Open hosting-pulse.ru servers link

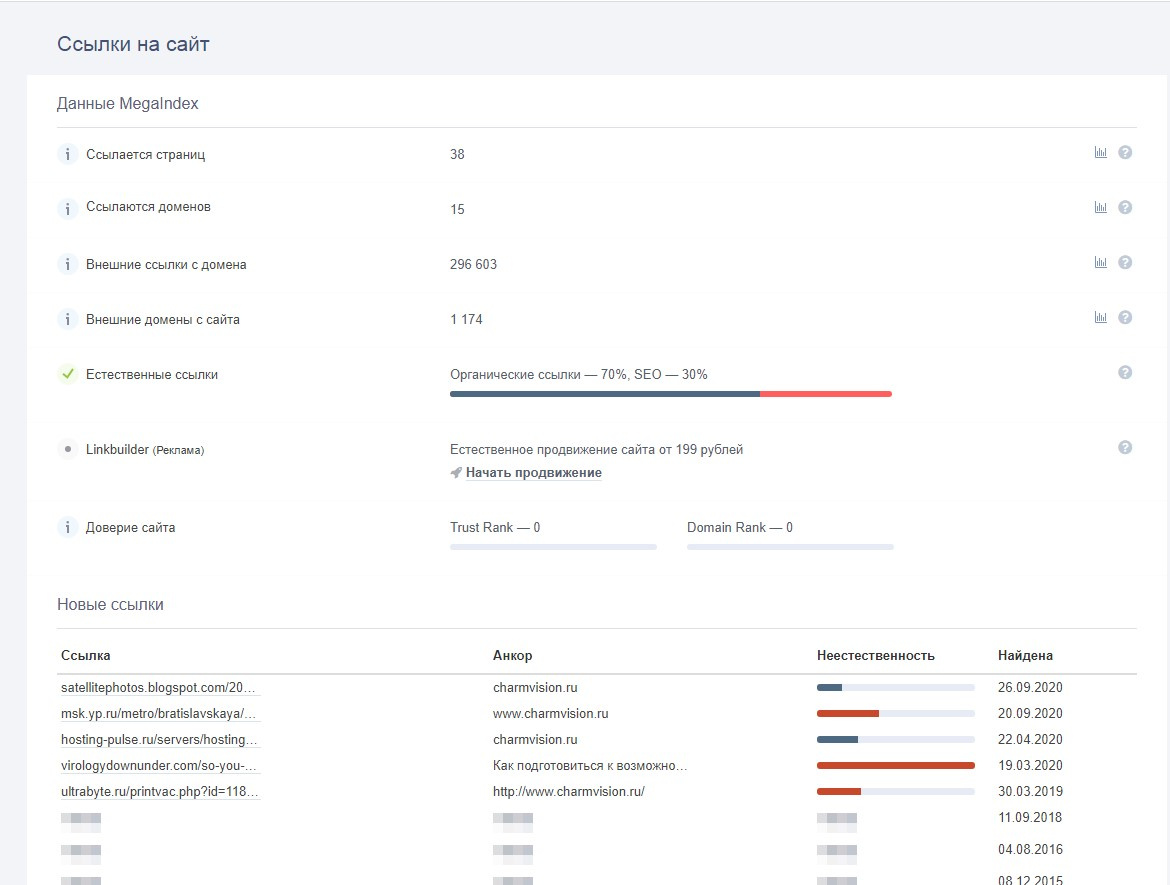click(x=159, y=740)
